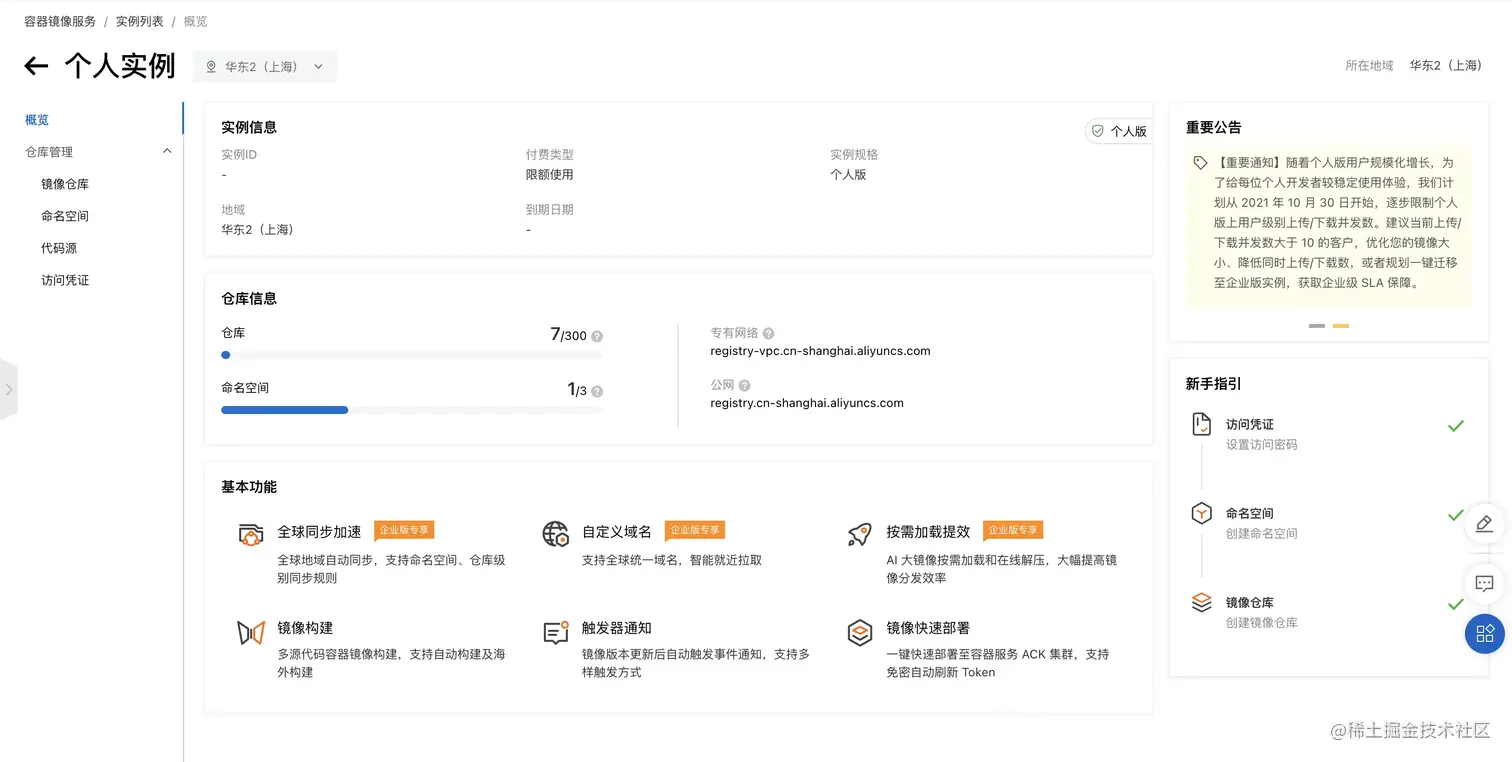
Task: Open the floating chat feedback button
Action: pyautogui.click(x=1485, y=582)
